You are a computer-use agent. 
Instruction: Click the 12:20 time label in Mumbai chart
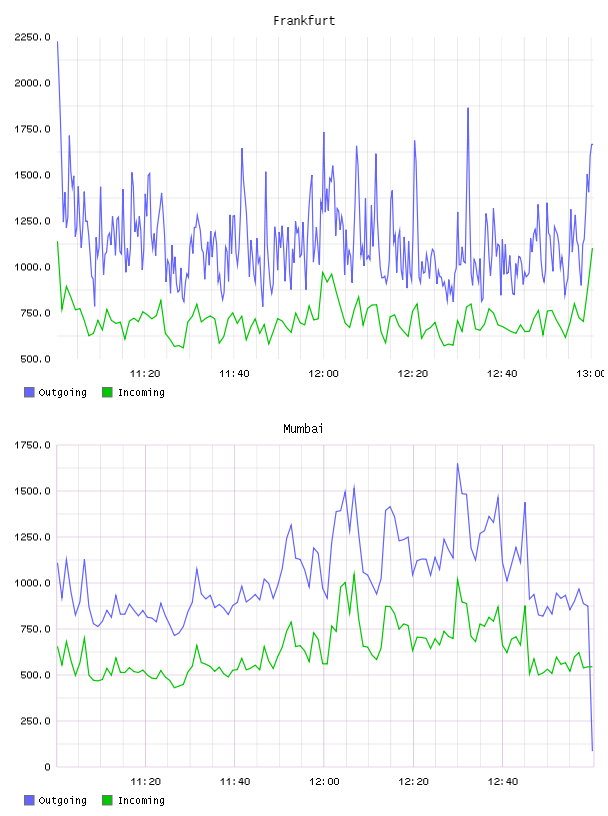click(413, 782)
